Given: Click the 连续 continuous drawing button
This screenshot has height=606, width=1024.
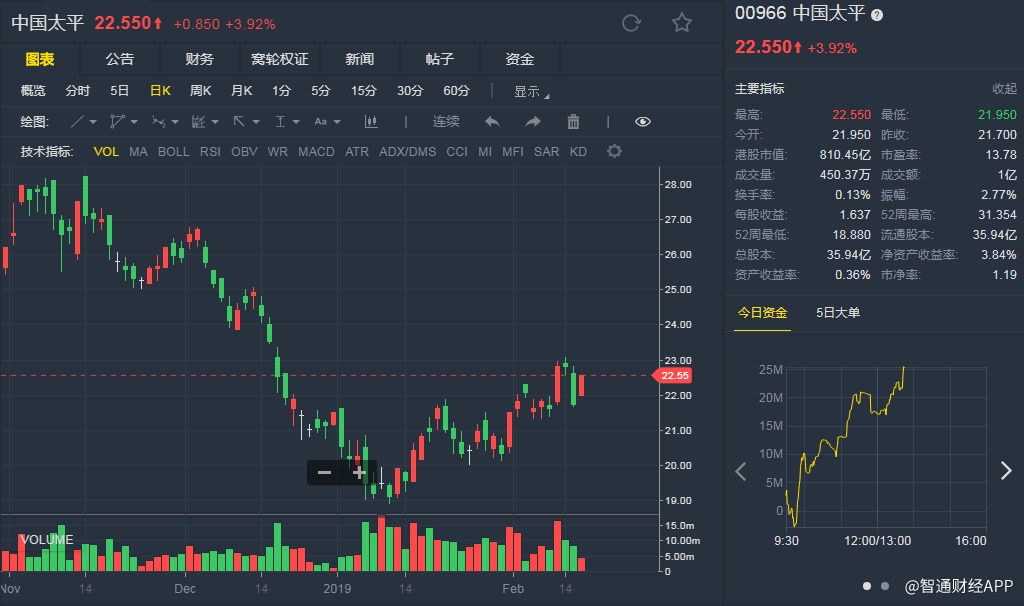Looking at the screenshot, I should pyautogui.click(x=446, y=122).
